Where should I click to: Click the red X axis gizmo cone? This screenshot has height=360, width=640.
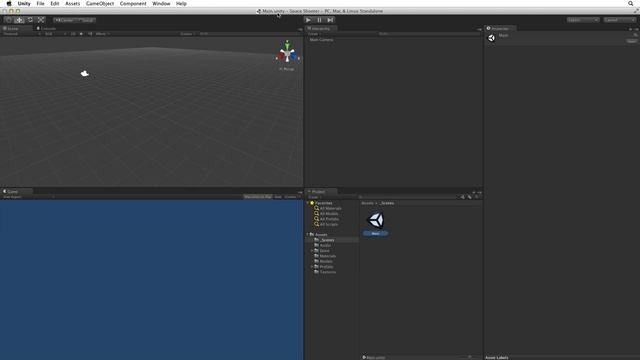pos(281,57)
